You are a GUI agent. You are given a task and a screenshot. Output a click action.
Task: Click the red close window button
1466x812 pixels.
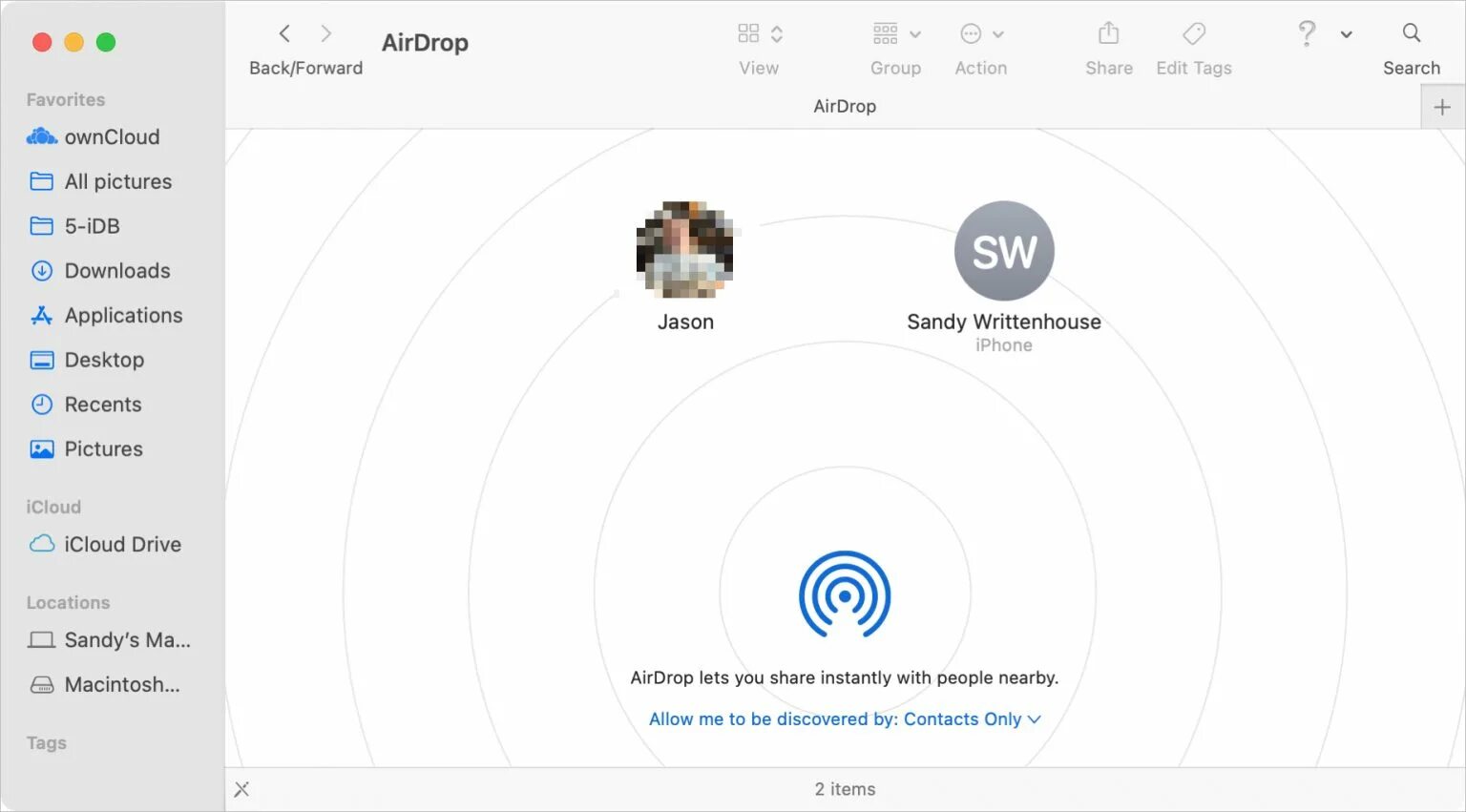42,42
